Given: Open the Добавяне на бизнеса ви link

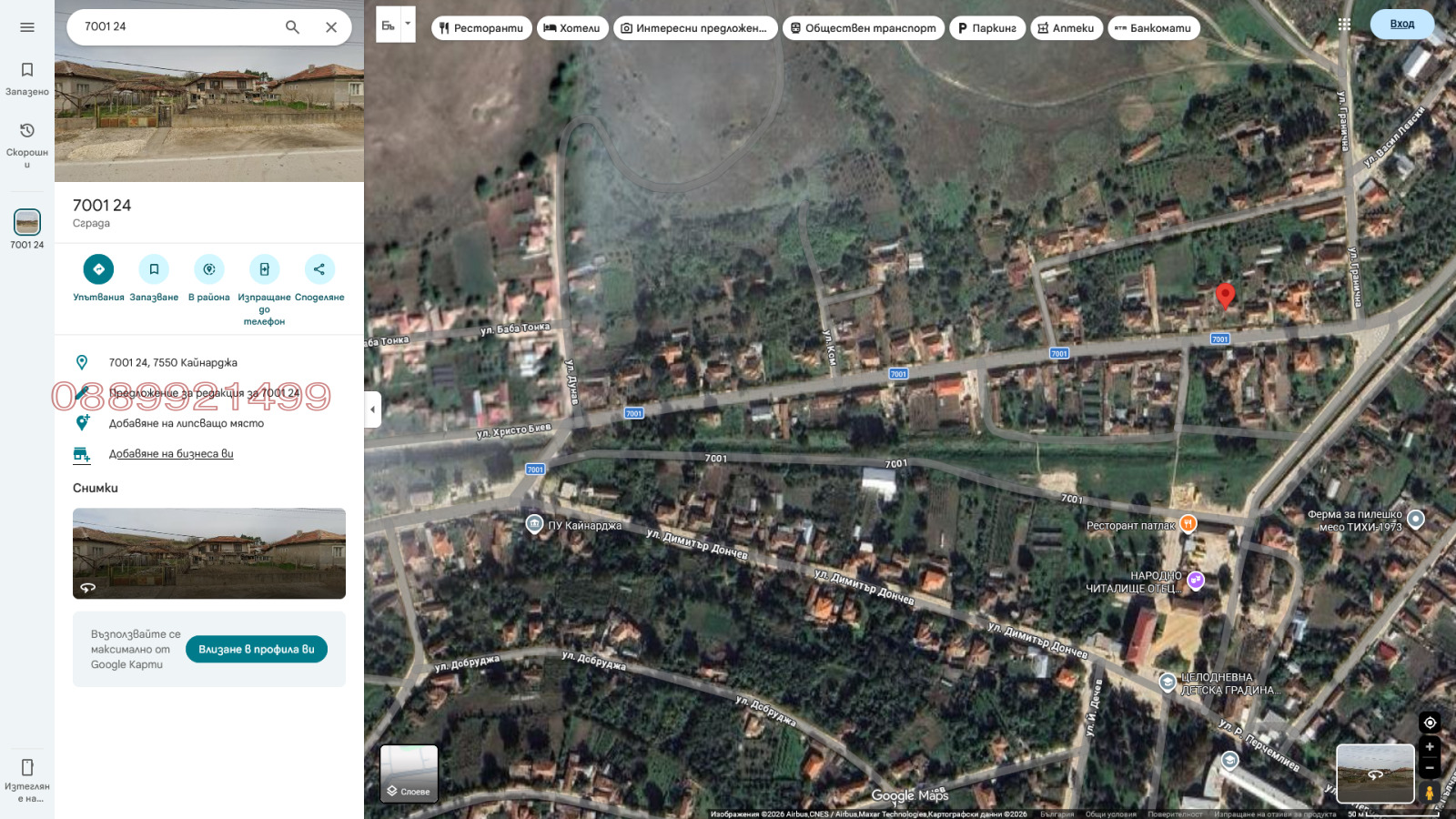Looking at the screenshot, I should 171,452.
